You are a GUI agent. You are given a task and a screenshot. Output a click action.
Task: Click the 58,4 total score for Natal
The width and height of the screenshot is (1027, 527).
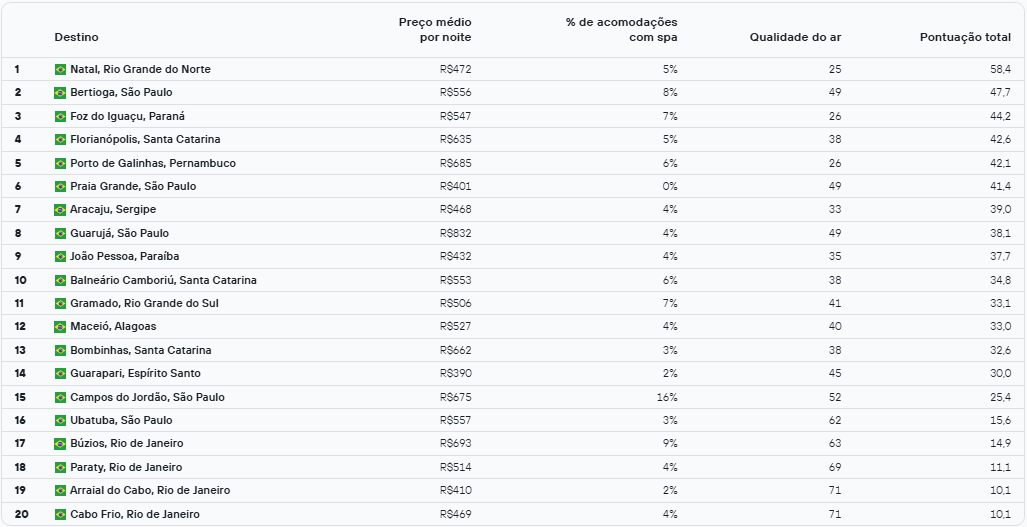pos(998,69)
